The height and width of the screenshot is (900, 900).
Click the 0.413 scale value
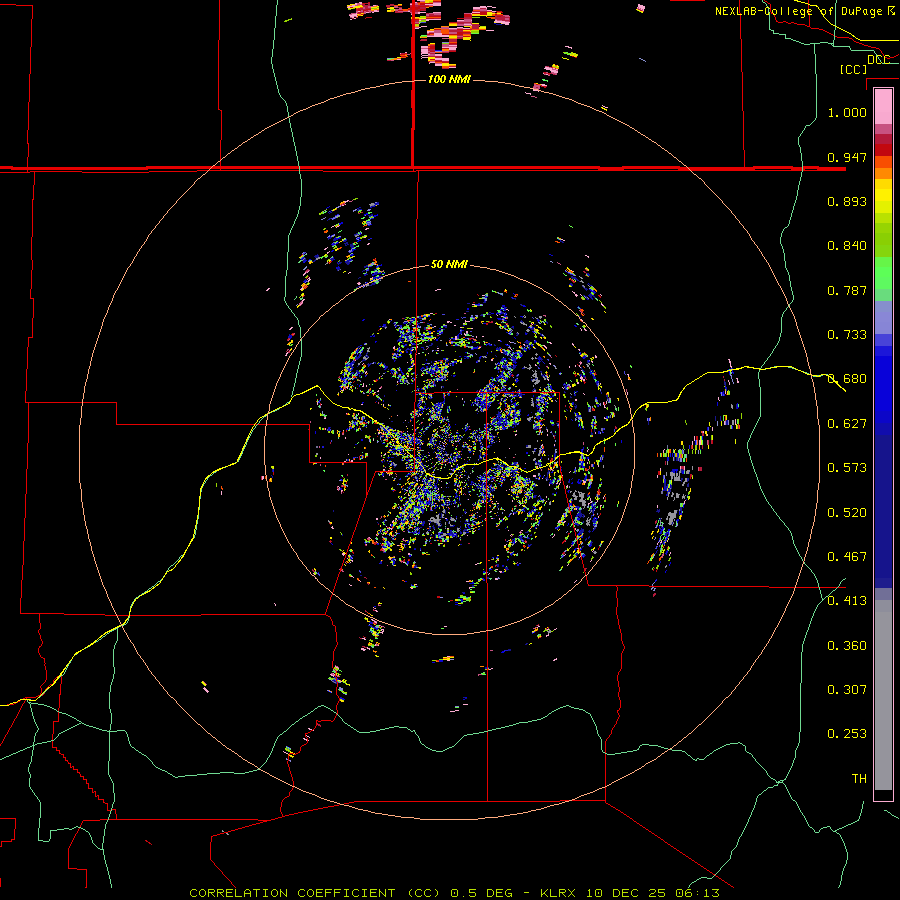(x=847, y=601)
